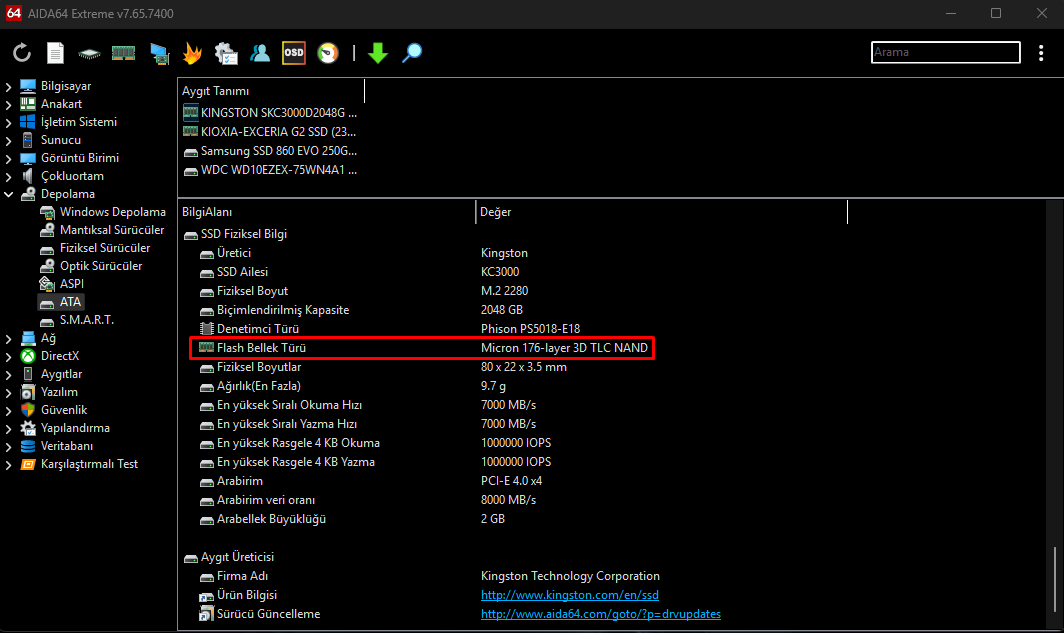The width and height of the screenshot is (1064, 633).
Task: Open the preferences gear clipboard icon
Action: [226, 53]
